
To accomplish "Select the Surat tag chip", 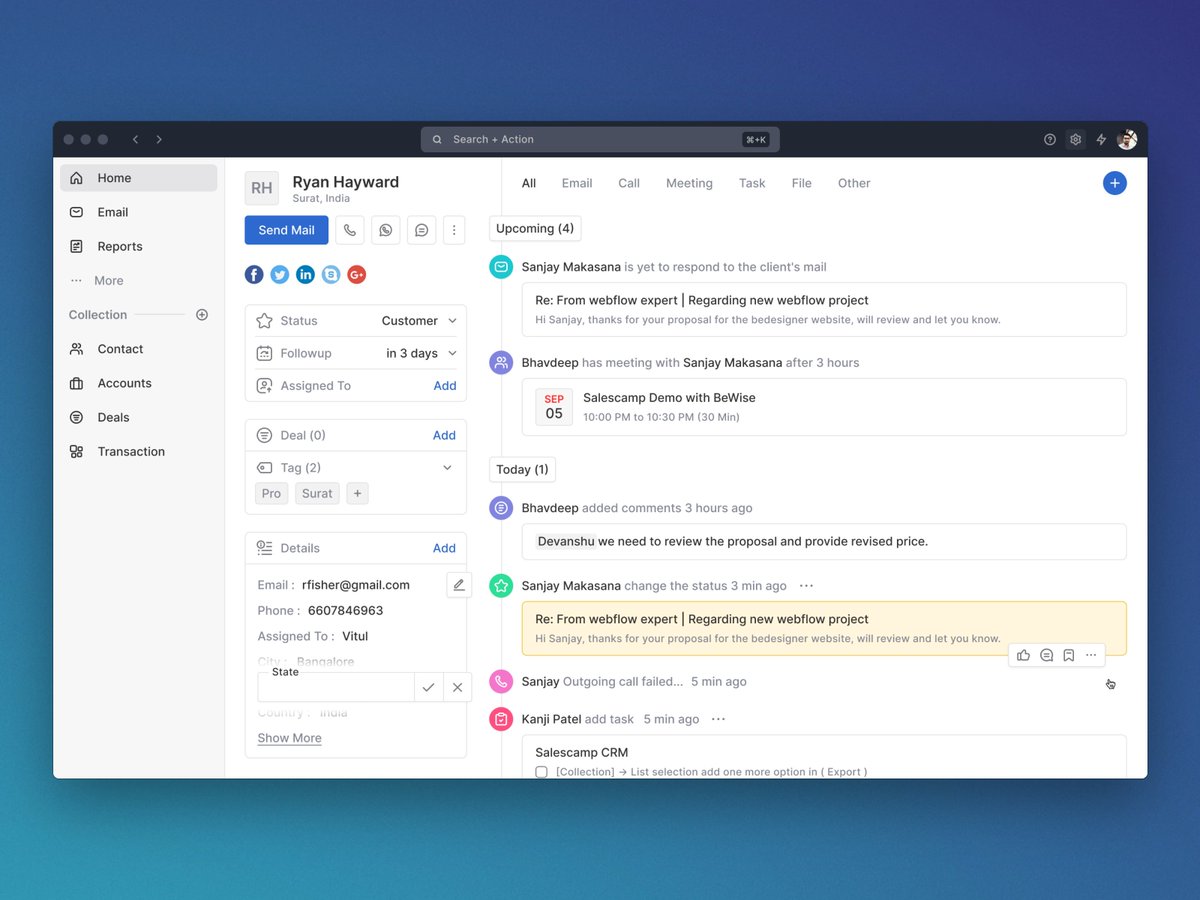I will pos(317,493).
